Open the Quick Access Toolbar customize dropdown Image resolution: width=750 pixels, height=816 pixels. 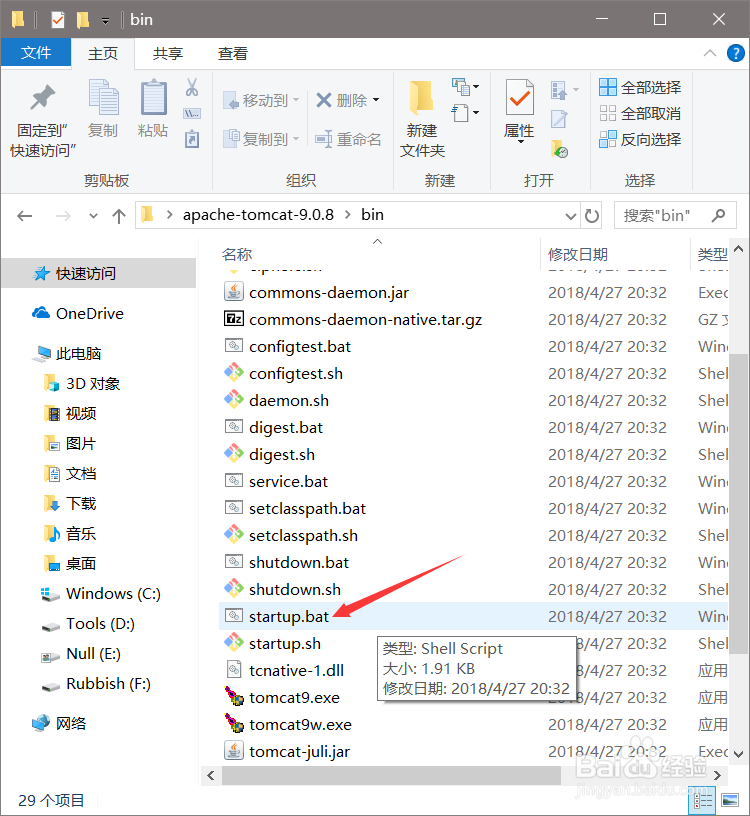pos(105,21)
